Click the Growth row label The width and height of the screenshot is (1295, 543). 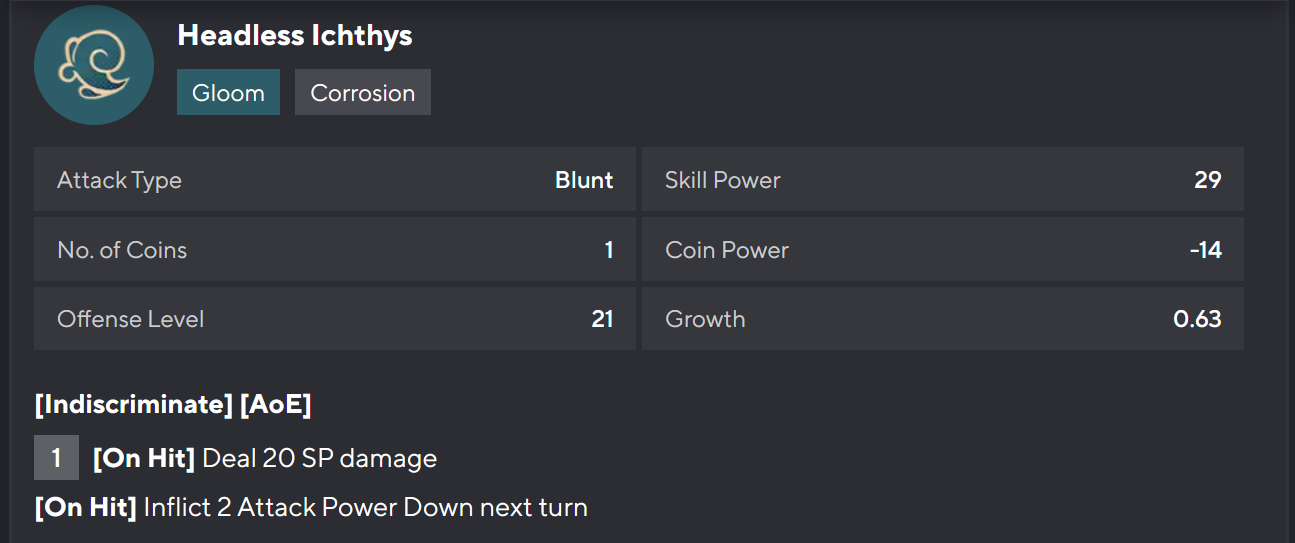(x=705, y=319)
